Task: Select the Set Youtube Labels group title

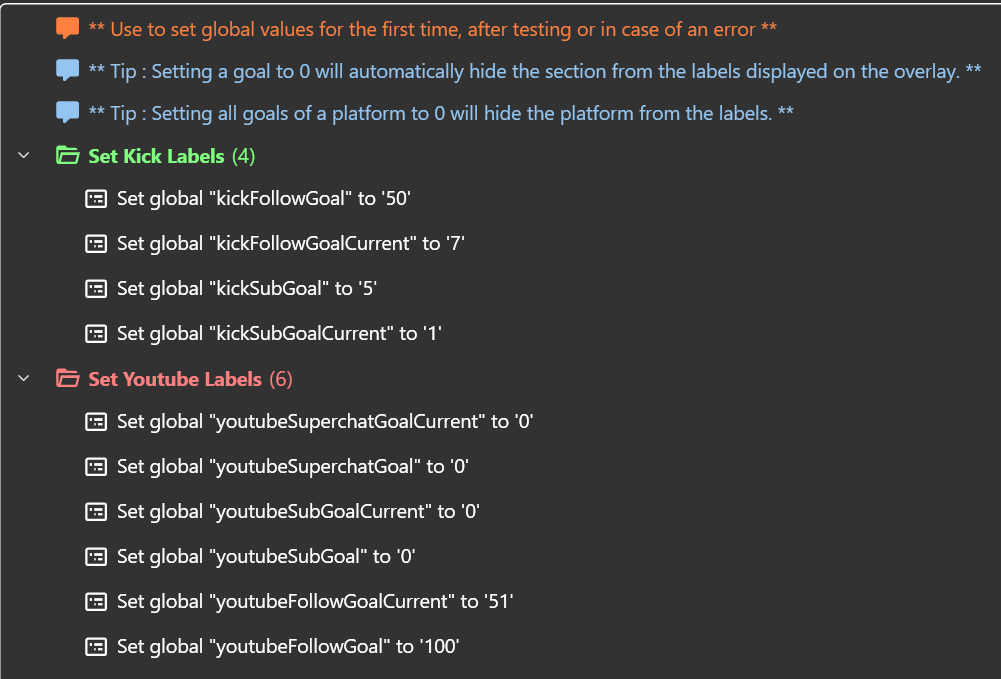Action: [x=175, y=379]
